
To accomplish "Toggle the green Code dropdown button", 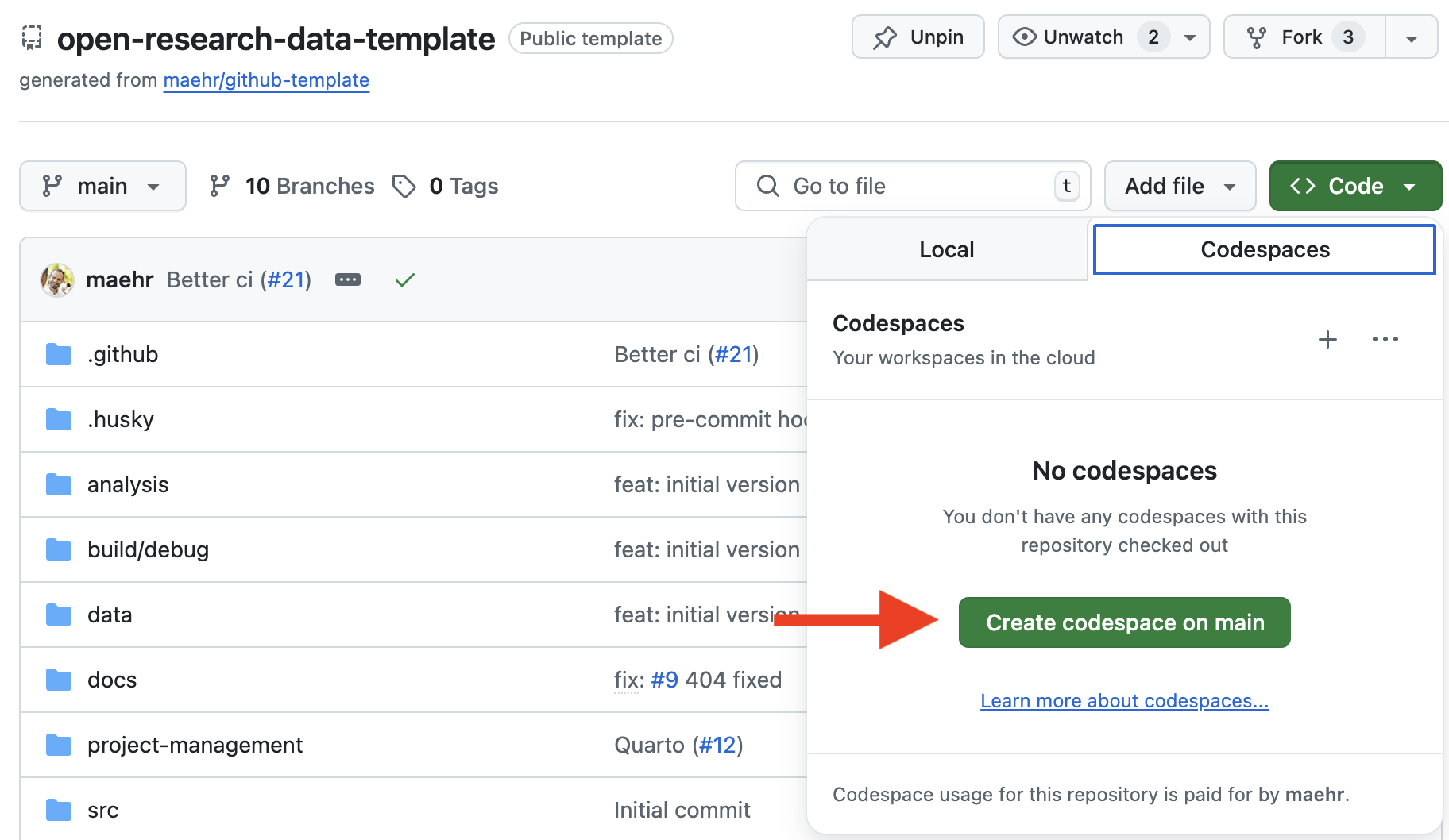I will click(1355, 186).
